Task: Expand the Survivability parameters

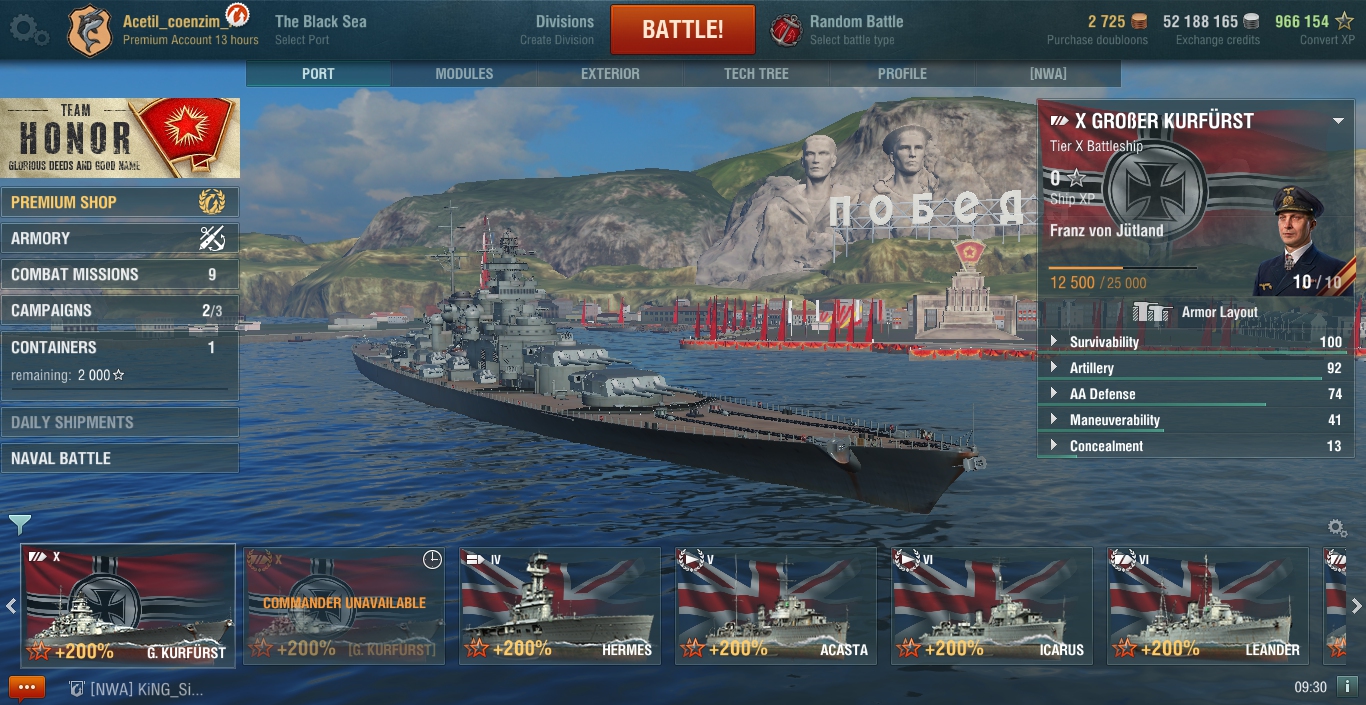Action: (x=1196, y=342)
